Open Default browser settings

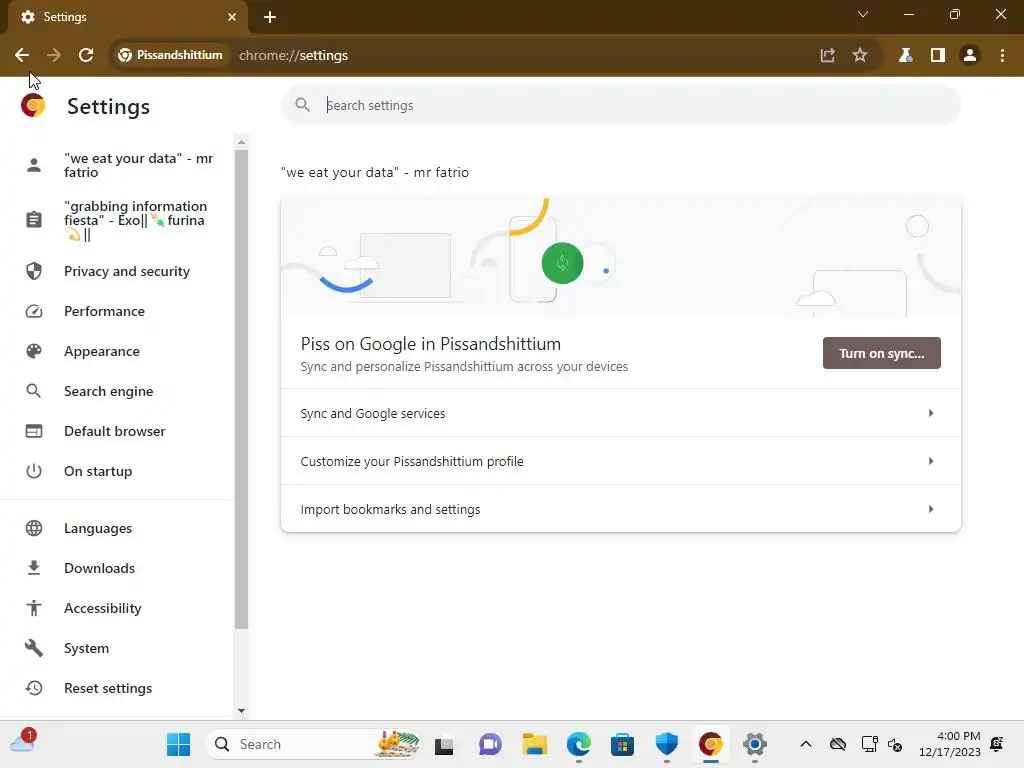point(118,431)
